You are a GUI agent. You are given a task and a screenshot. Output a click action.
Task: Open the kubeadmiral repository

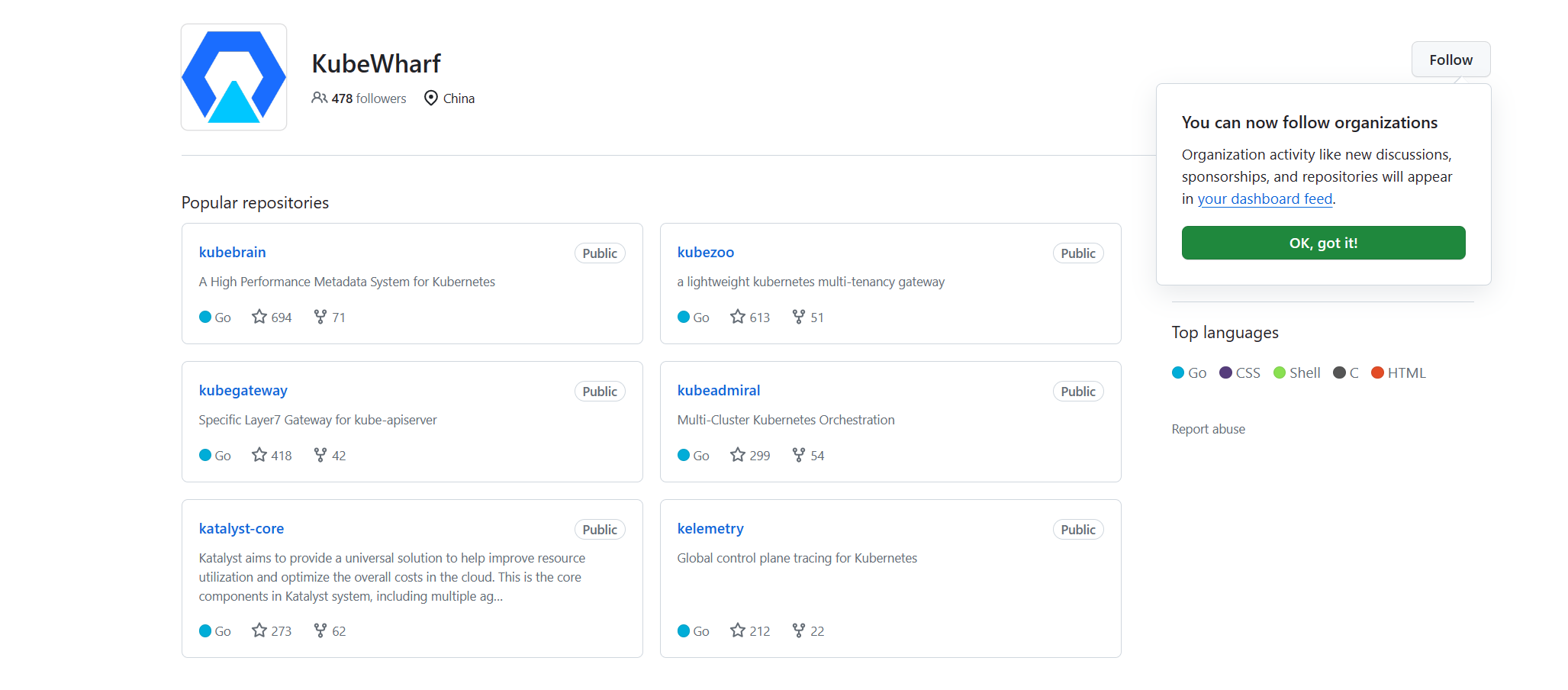tap(718, 391)
